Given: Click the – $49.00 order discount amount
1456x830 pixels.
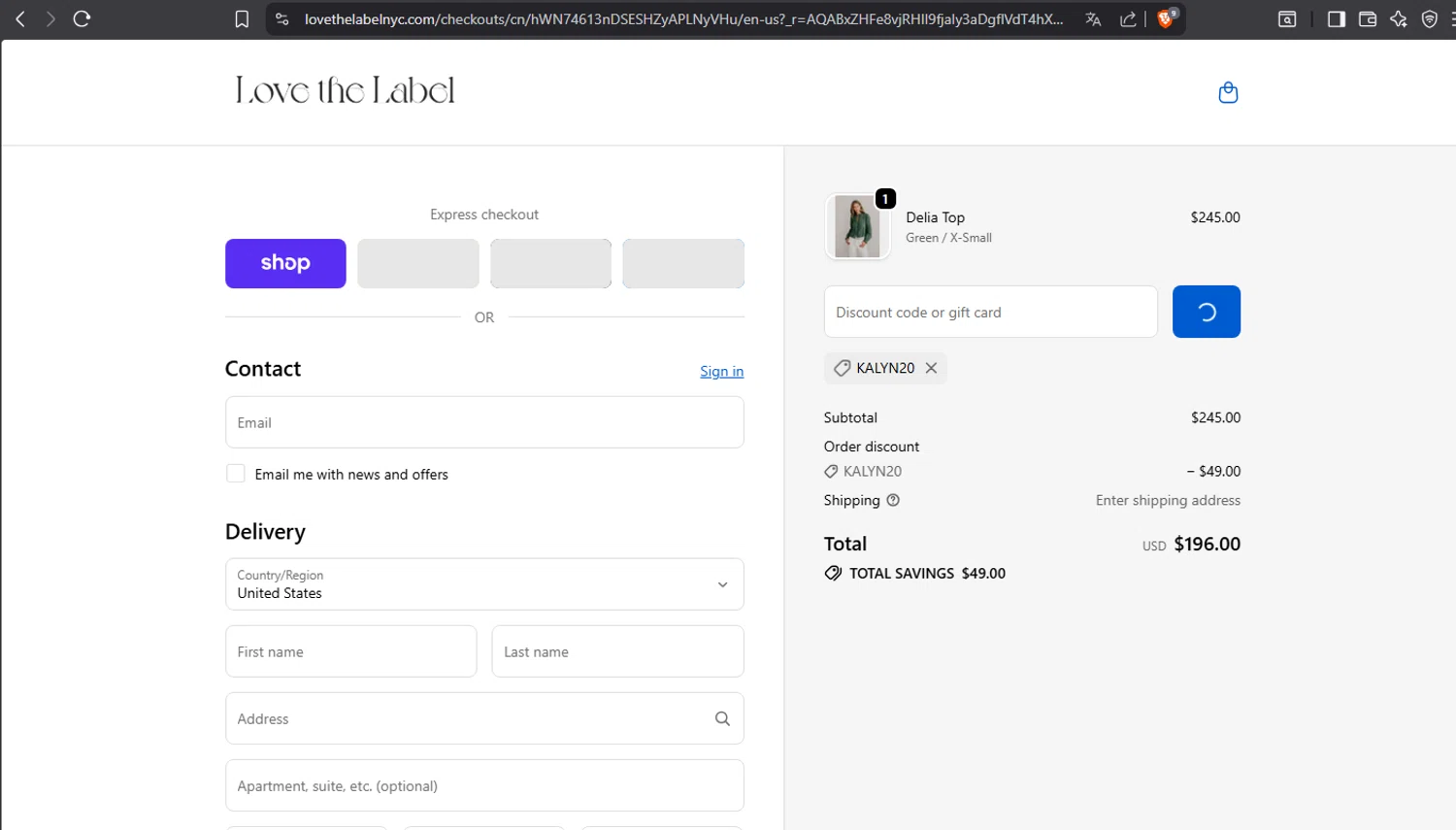Looking at the screenshot, I should click(1213, 471).
